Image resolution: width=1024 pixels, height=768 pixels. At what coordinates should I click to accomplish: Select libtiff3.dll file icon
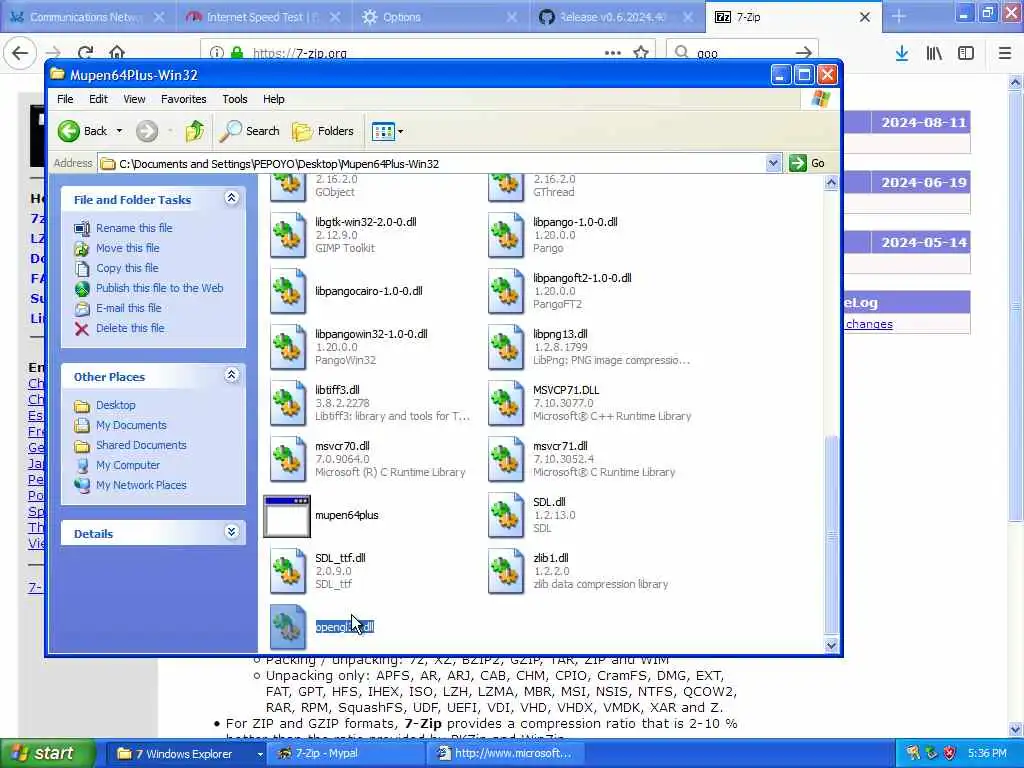(x=287, y=404)
